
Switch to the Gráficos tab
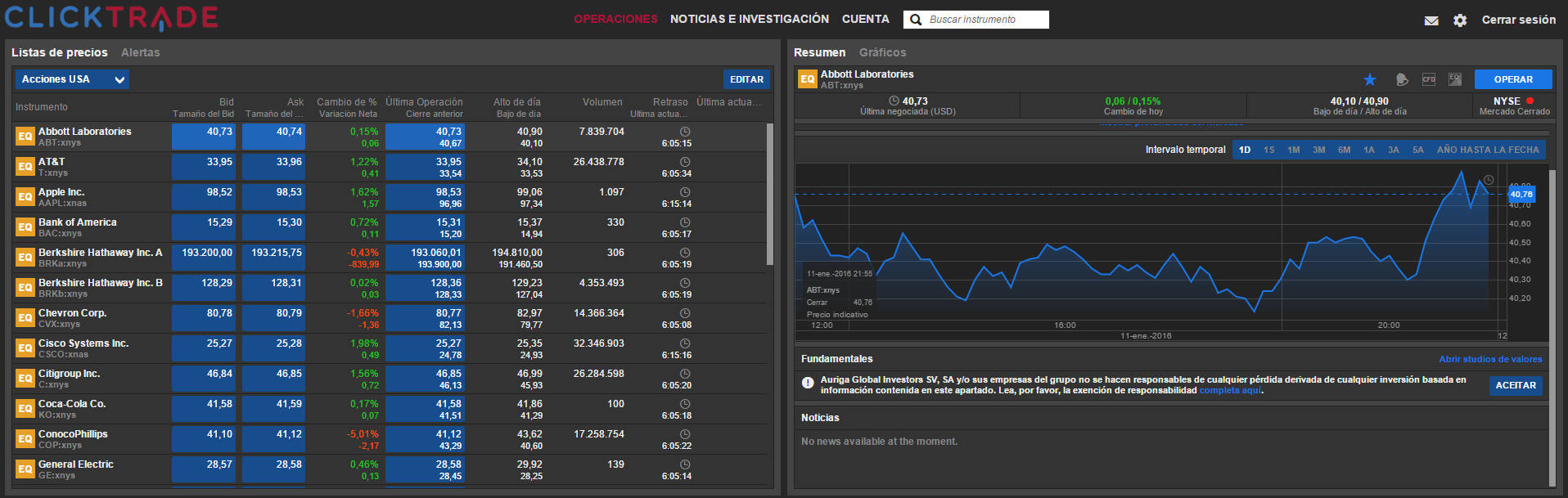click(883, 52)
